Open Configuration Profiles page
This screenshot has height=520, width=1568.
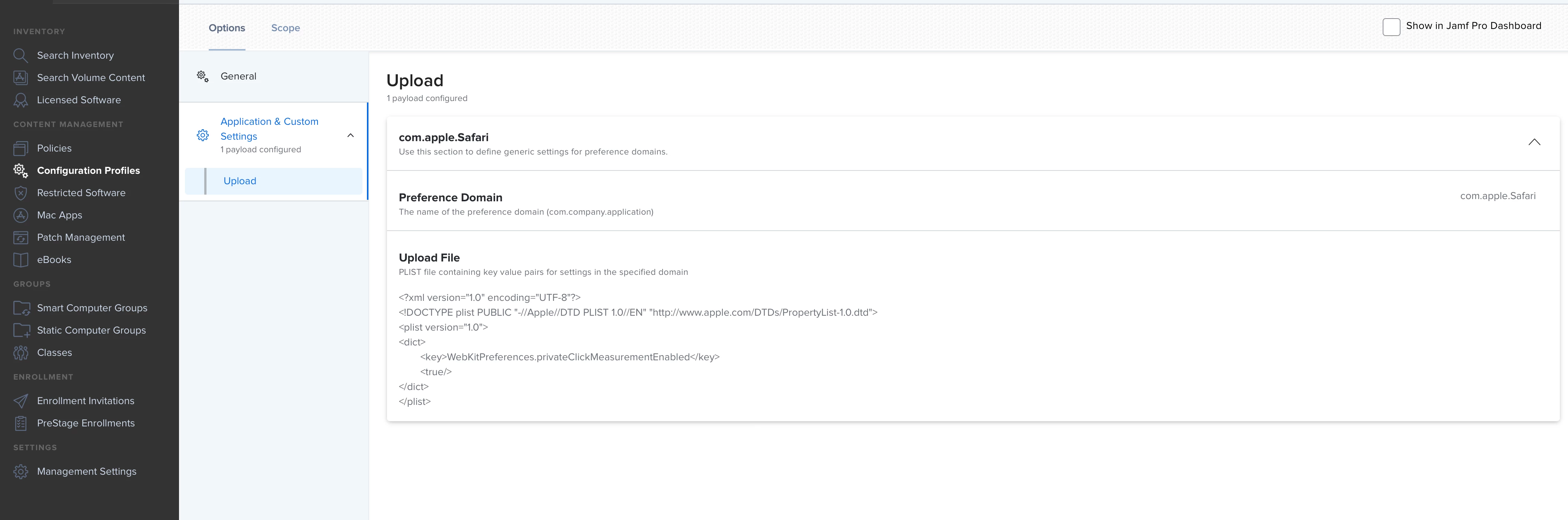88,170
